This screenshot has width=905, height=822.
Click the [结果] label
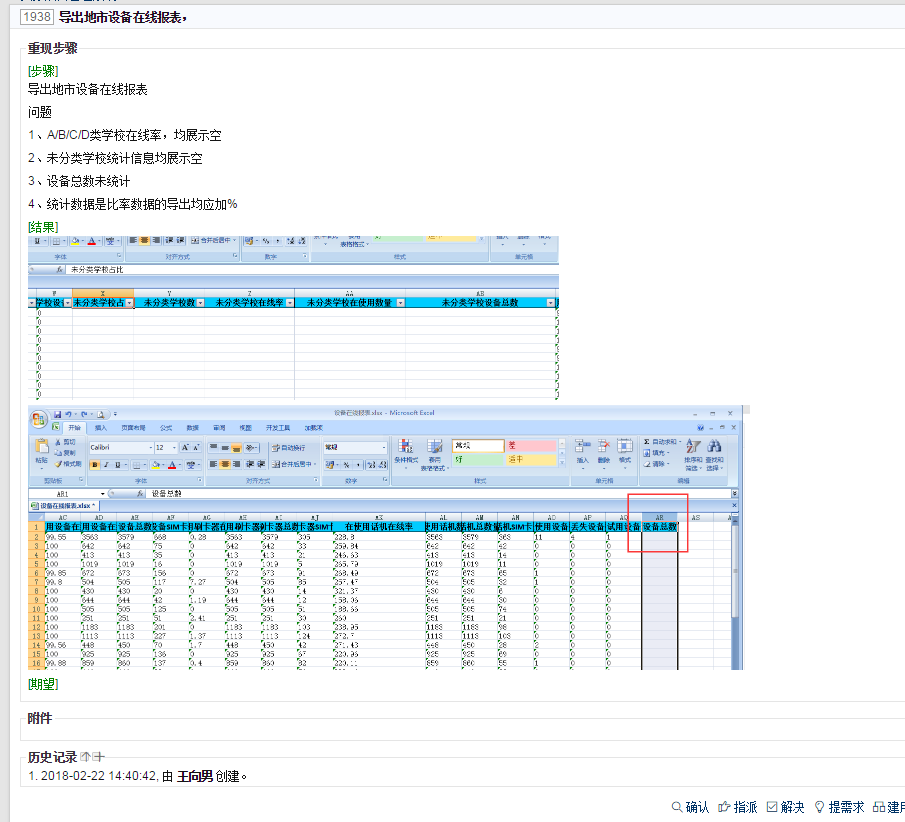pyautogui.click(x=43, y=227)
